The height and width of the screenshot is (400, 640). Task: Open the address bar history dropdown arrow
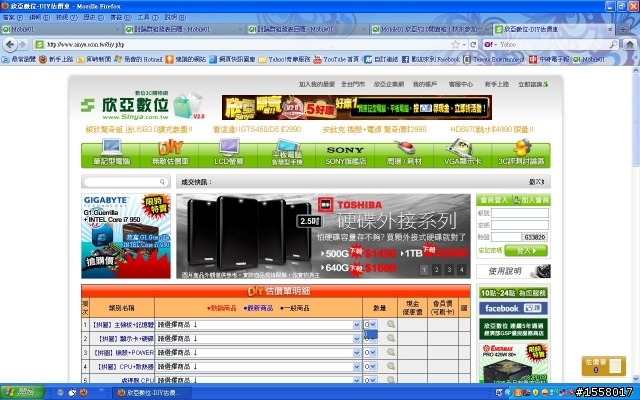(x=464, y=44)
